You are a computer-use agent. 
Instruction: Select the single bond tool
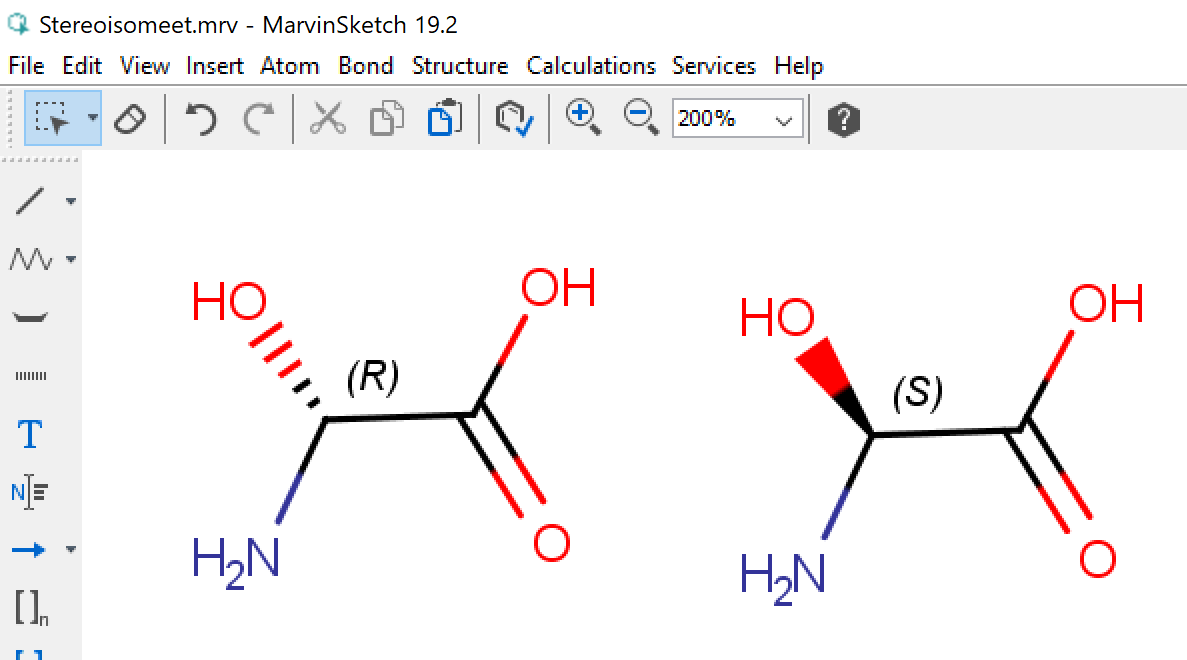pyautogui.click(x=30, y=201)
